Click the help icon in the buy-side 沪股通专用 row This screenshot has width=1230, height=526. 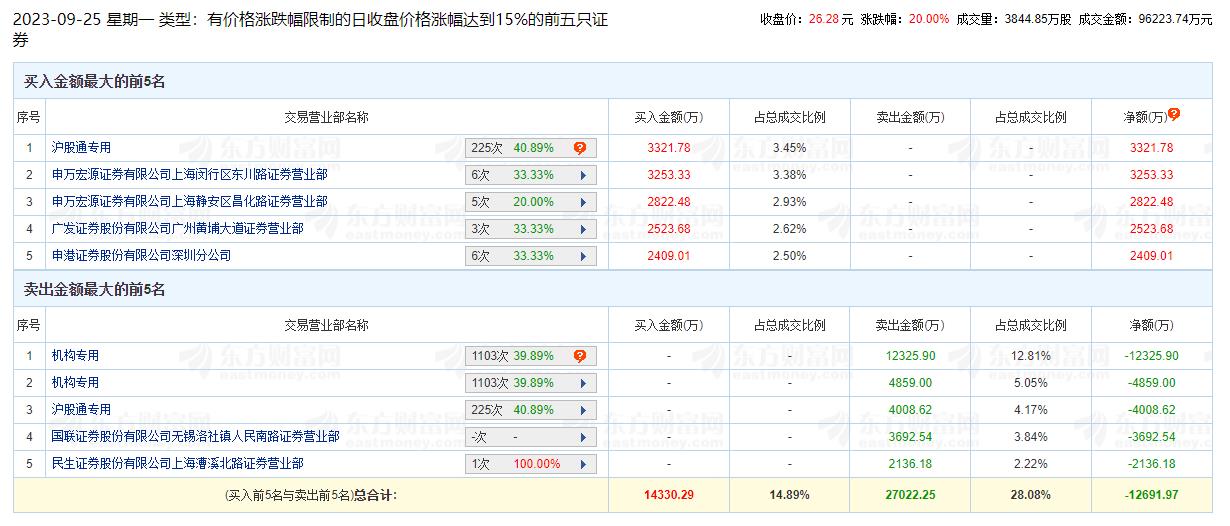(579, 148)
